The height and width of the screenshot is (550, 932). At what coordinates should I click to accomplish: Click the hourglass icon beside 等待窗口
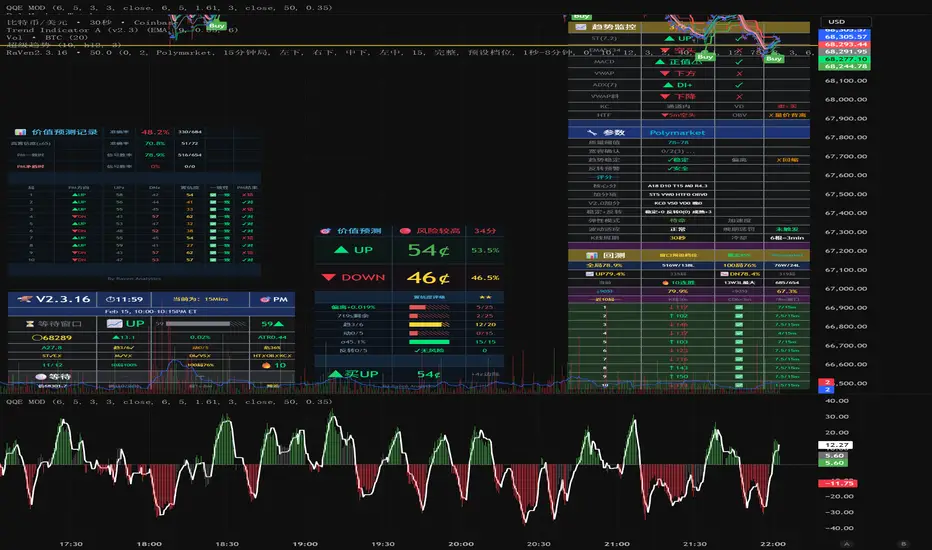pyautogui.click(x=30, y=324)
